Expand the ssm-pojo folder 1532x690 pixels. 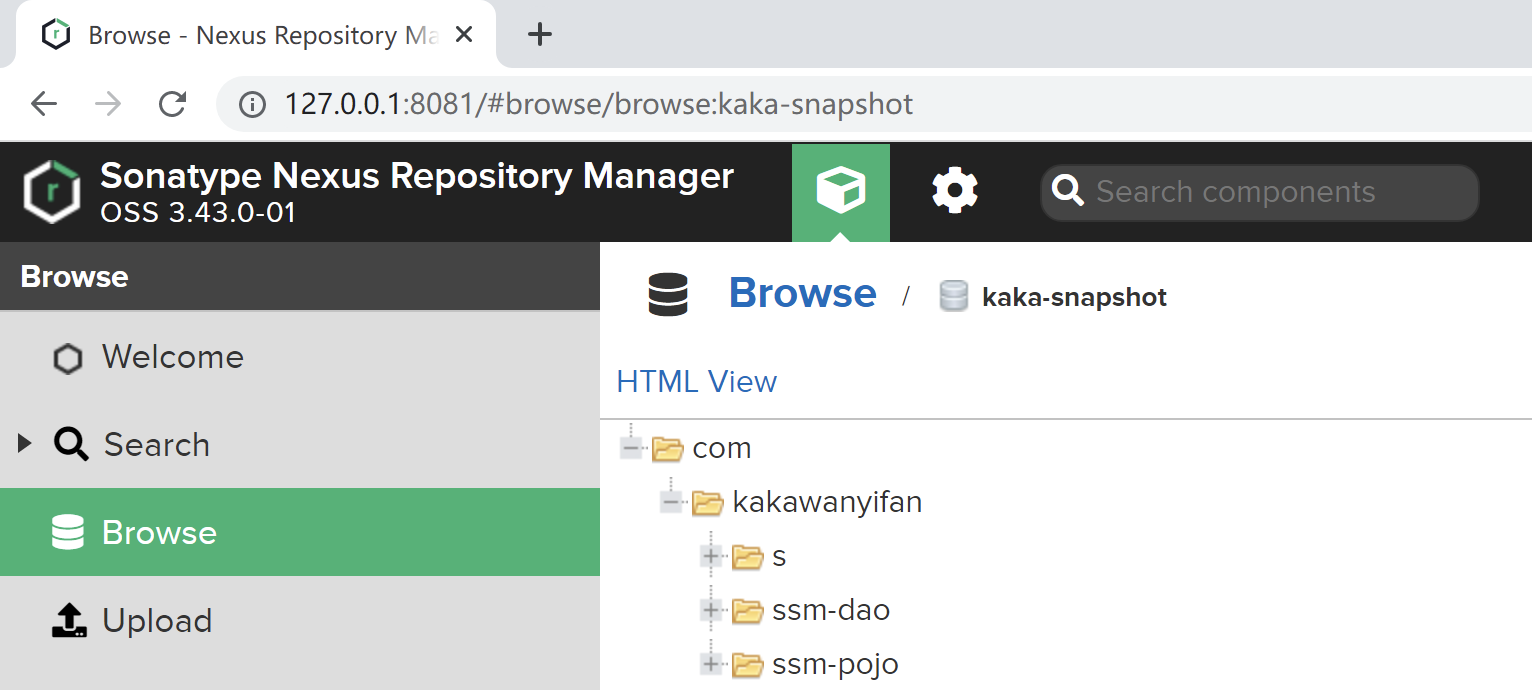pos(711,664)
